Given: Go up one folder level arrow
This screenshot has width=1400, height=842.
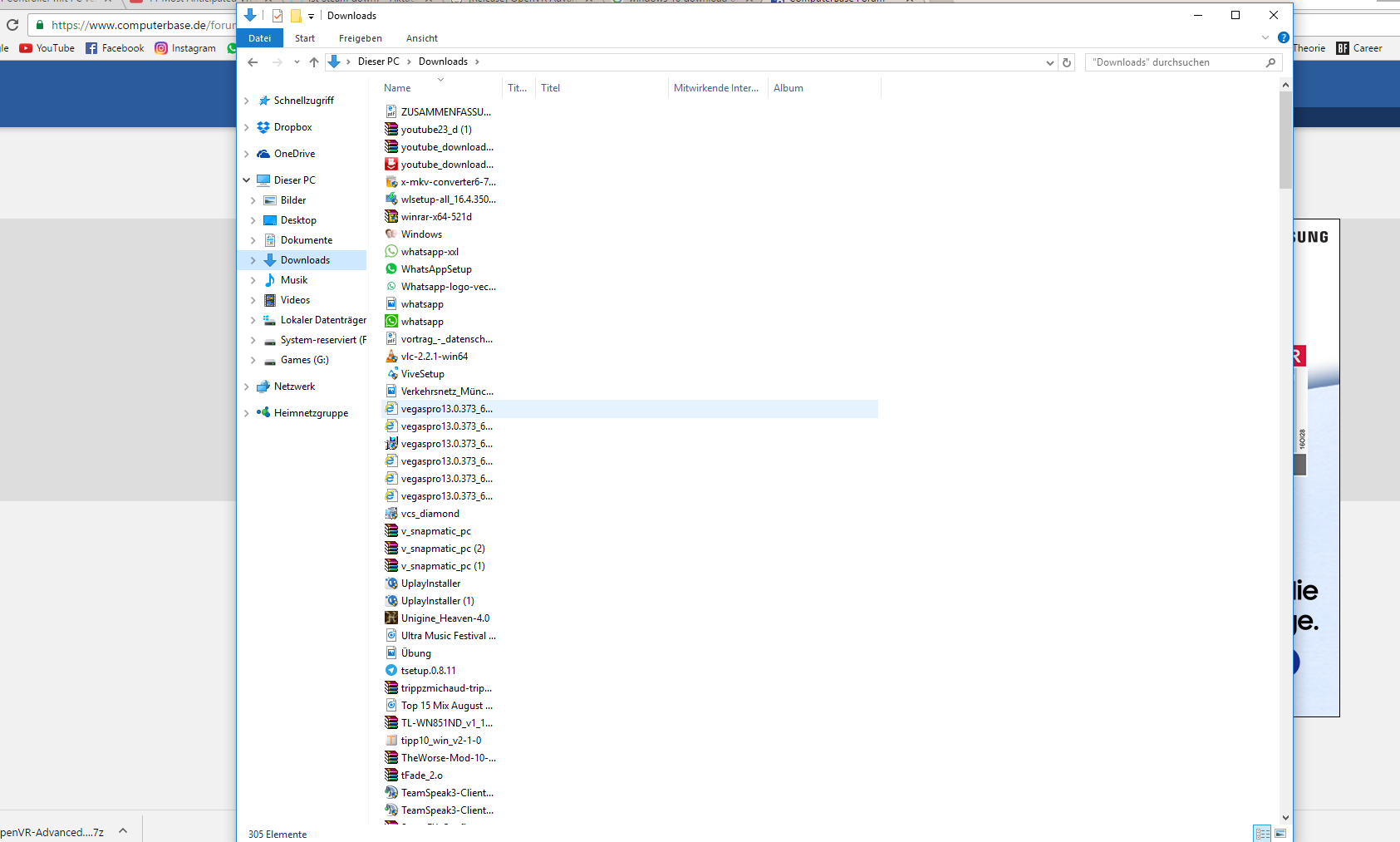Looking at the screenshot, I should [313, 62].
